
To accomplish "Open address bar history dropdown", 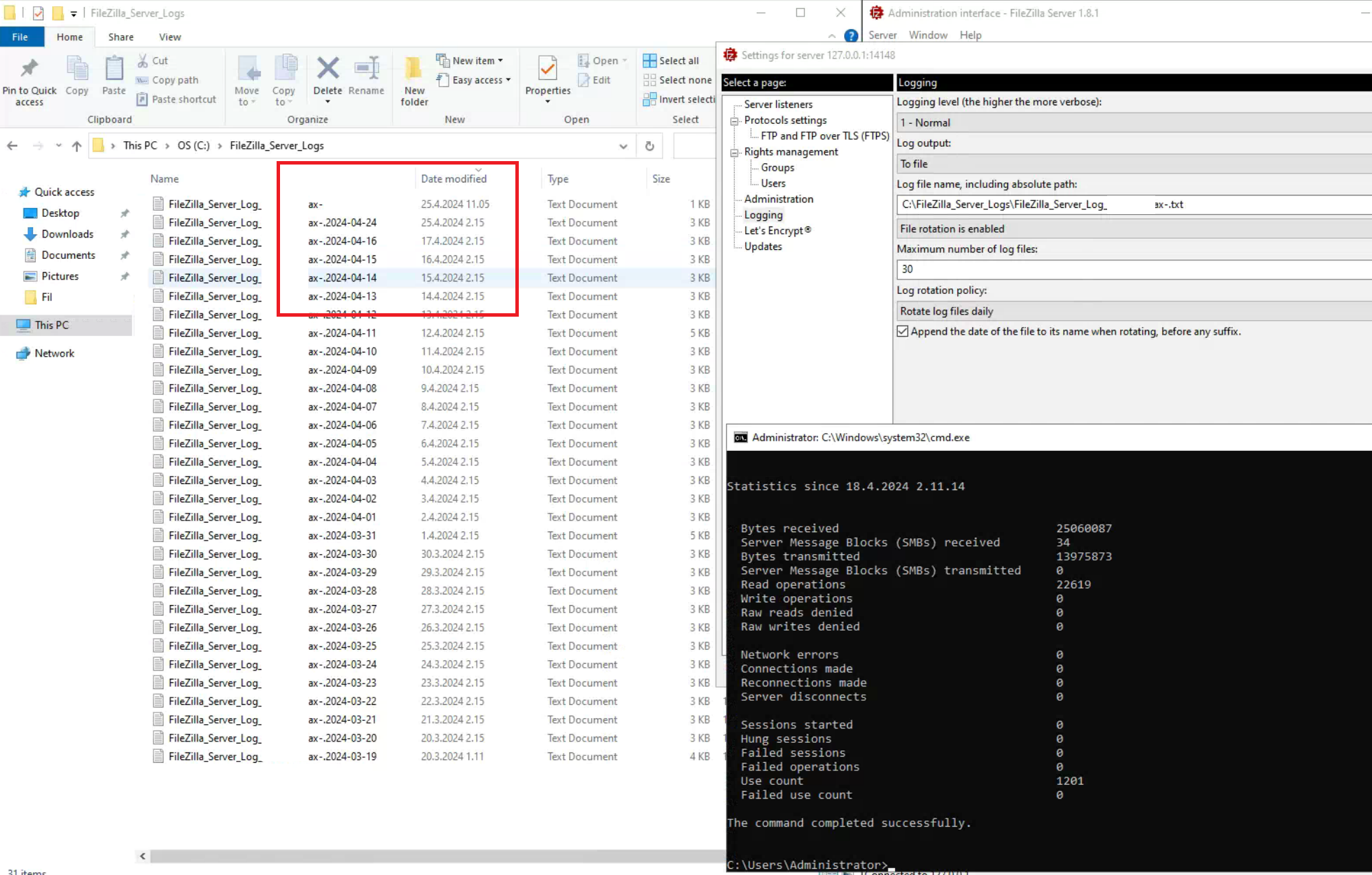I will coord(623,146).
